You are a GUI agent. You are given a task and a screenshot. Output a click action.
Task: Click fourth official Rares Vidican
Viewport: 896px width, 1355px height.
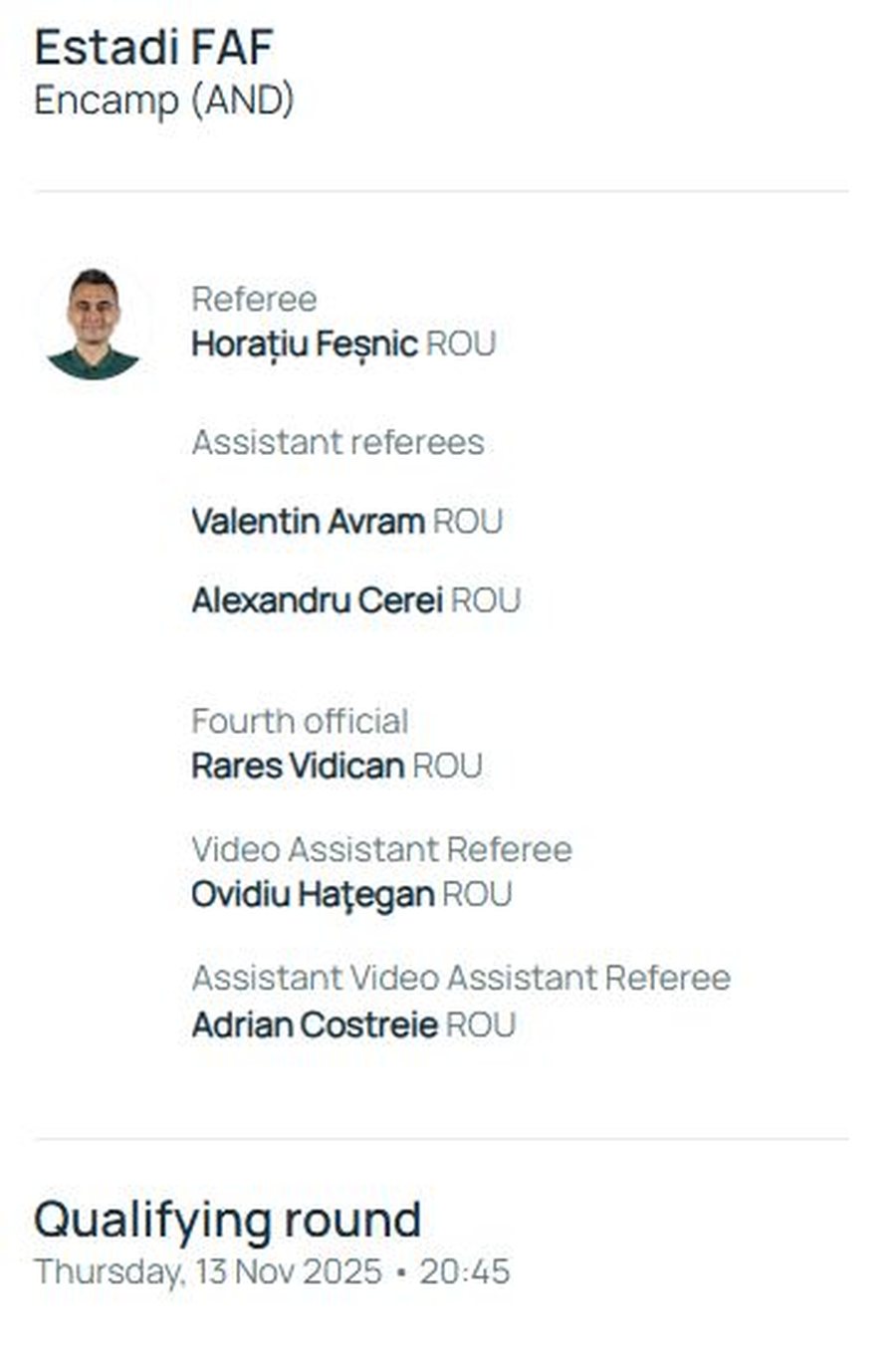click(x=297, y=767)
